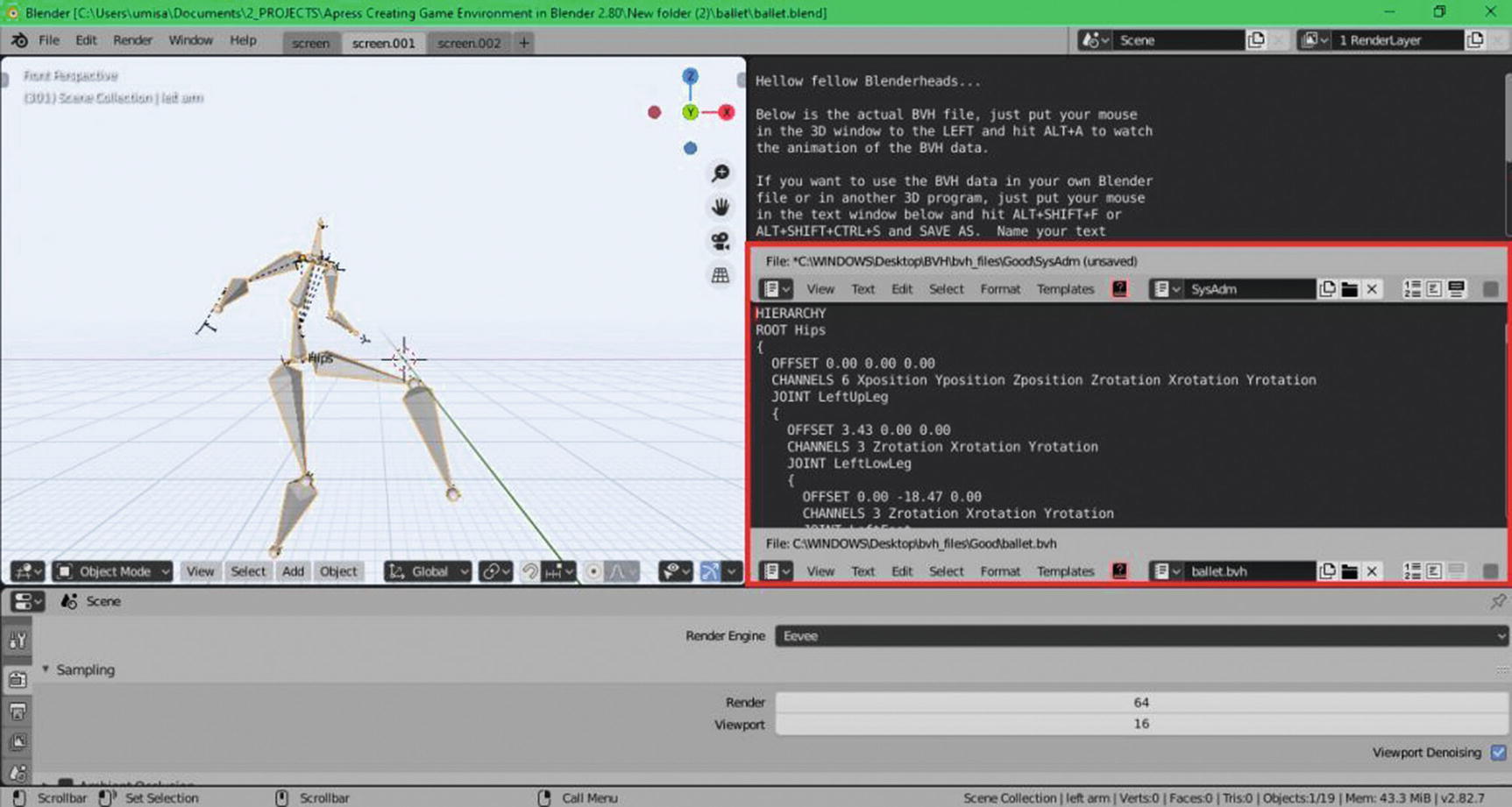Screen dimensions: 1512x807
Task: Open the Object menu in the viewport header
Action: click(x=337, y=571)
